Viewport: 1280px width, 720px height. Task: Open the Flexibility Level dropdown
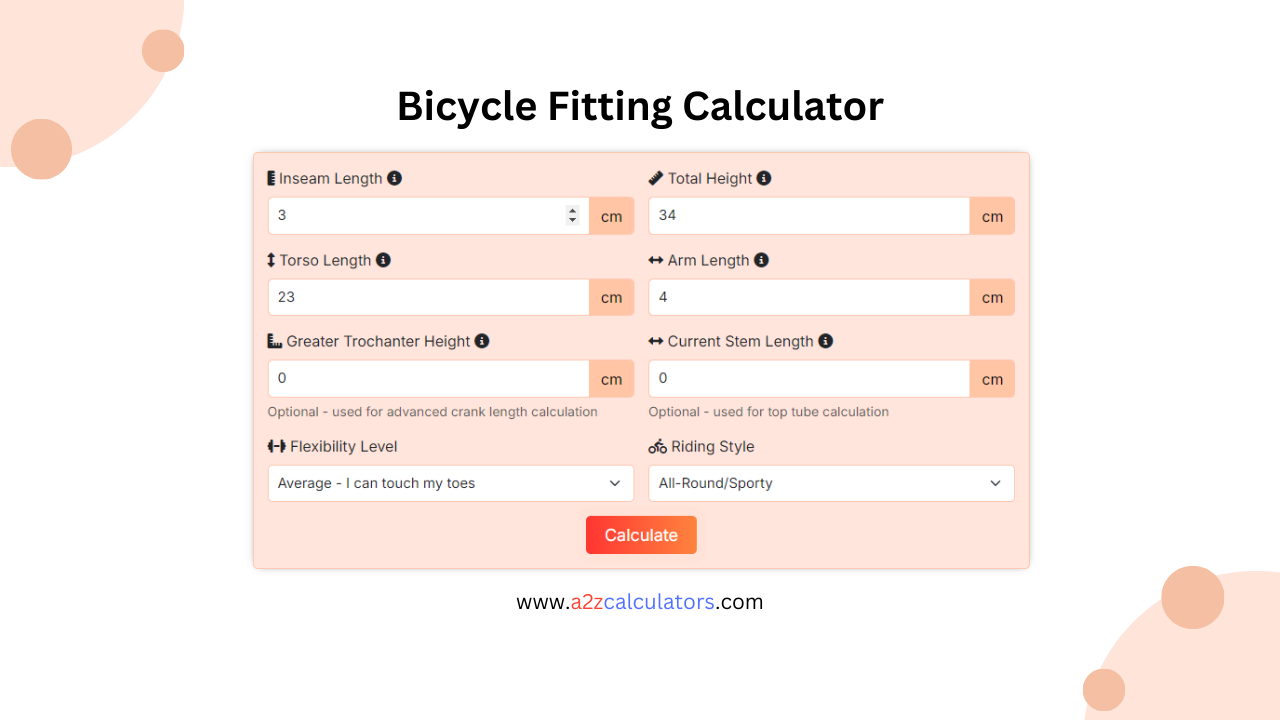pos(450,483)
